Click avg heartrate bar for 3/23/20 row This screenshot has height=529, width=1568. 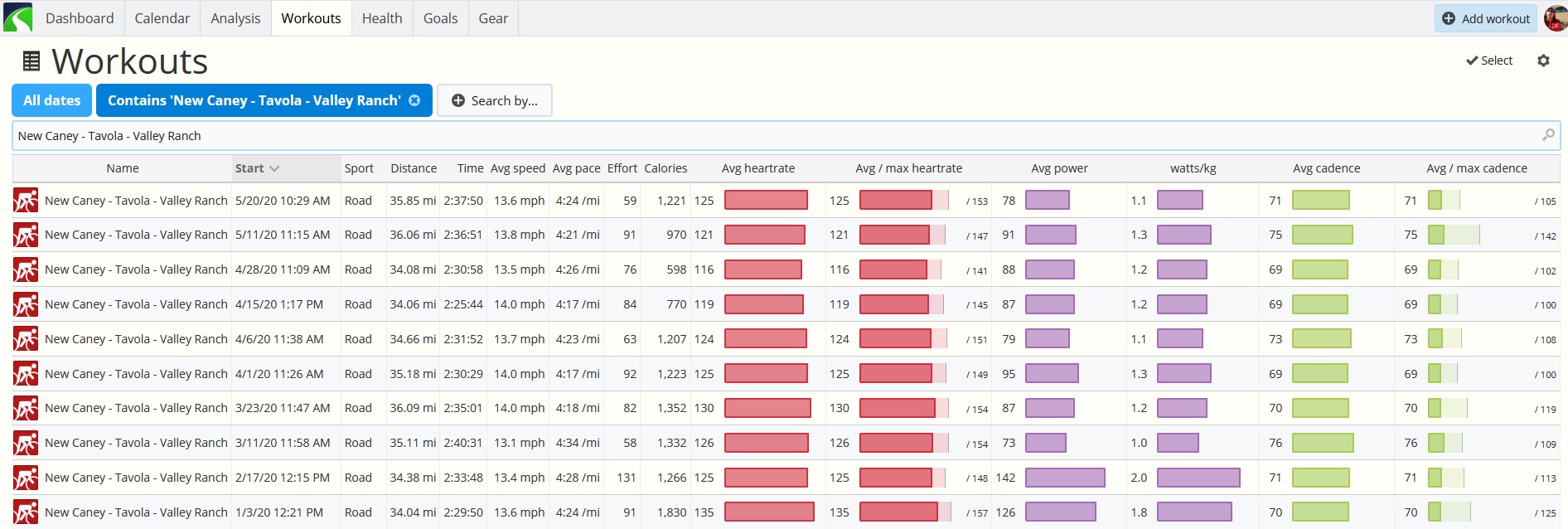767,408
